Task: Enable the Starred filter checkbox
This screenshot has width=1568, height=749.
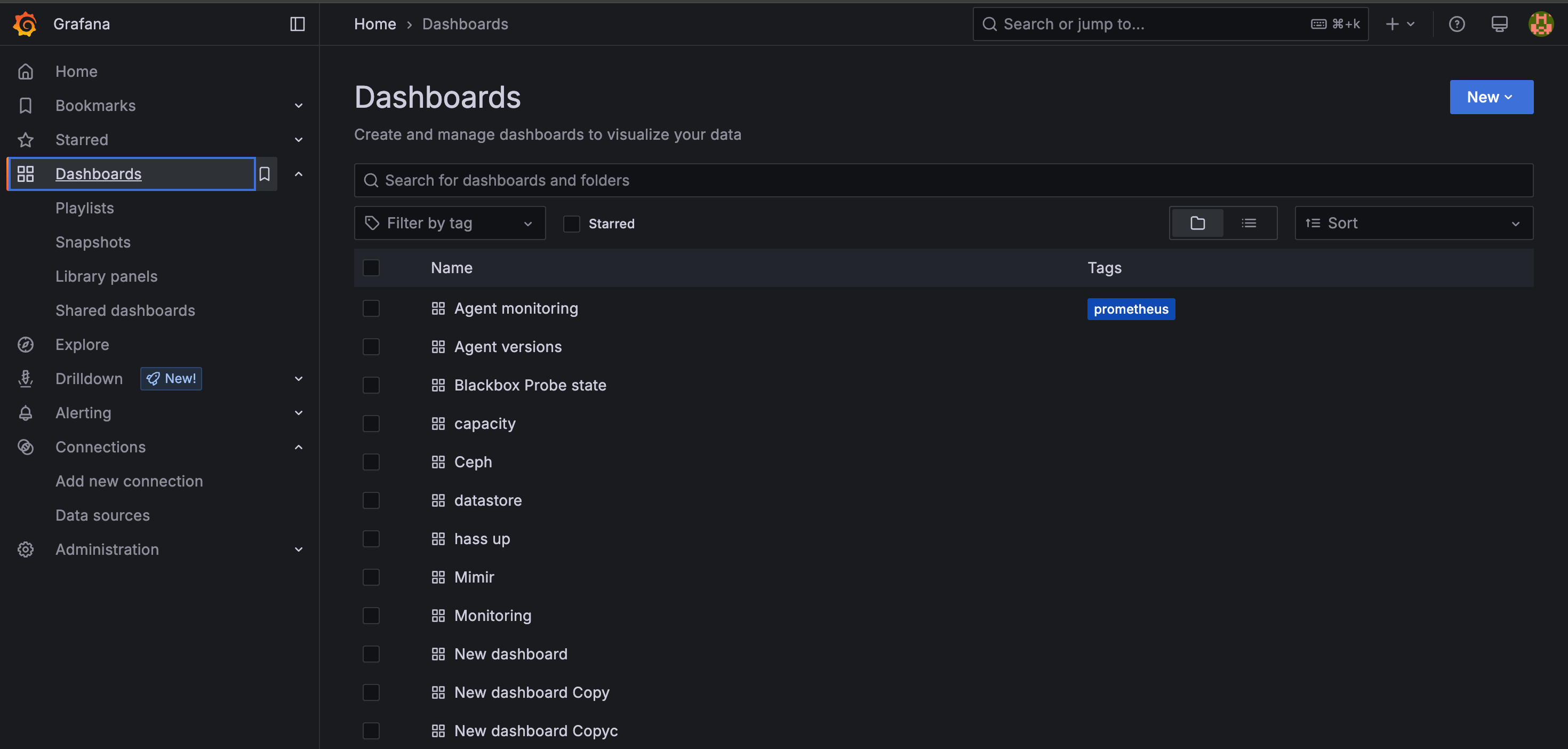Action: [x=571, y=224]
